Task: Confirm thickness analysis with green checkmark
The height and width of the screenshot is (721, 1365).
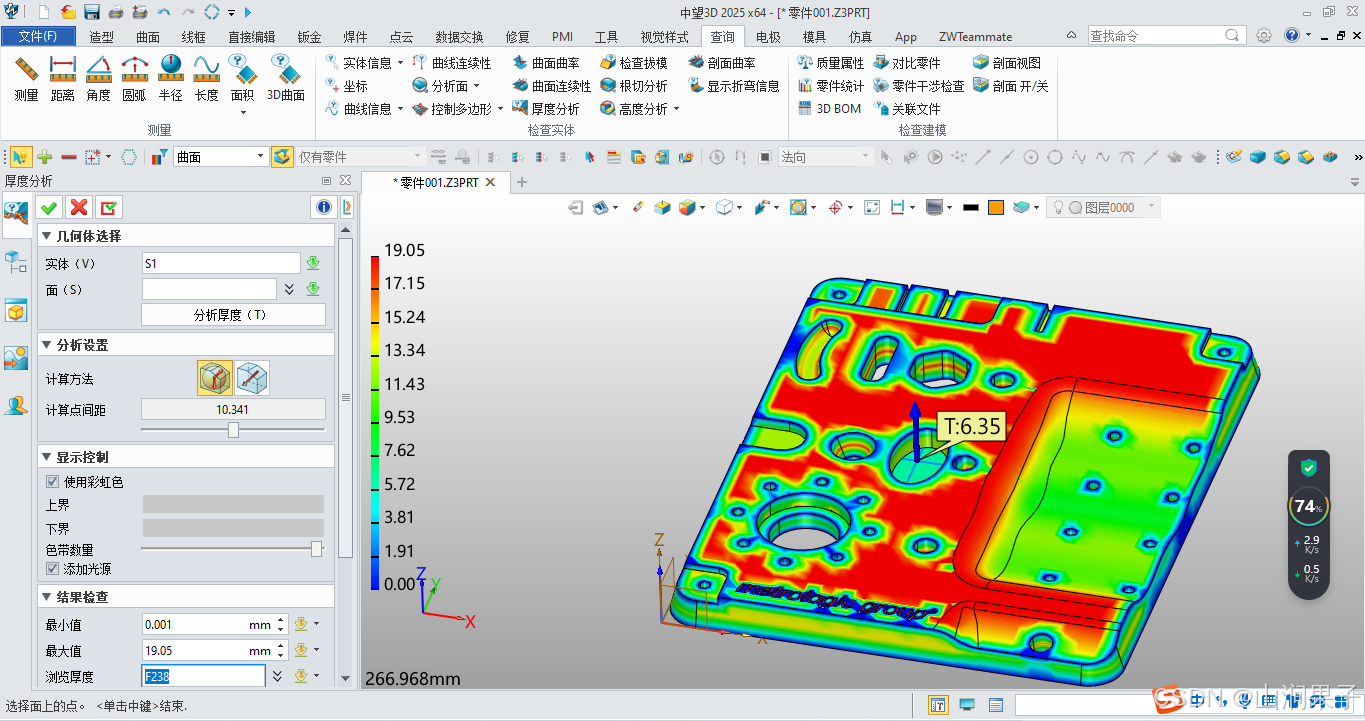Action: click(x=49, y=207)
